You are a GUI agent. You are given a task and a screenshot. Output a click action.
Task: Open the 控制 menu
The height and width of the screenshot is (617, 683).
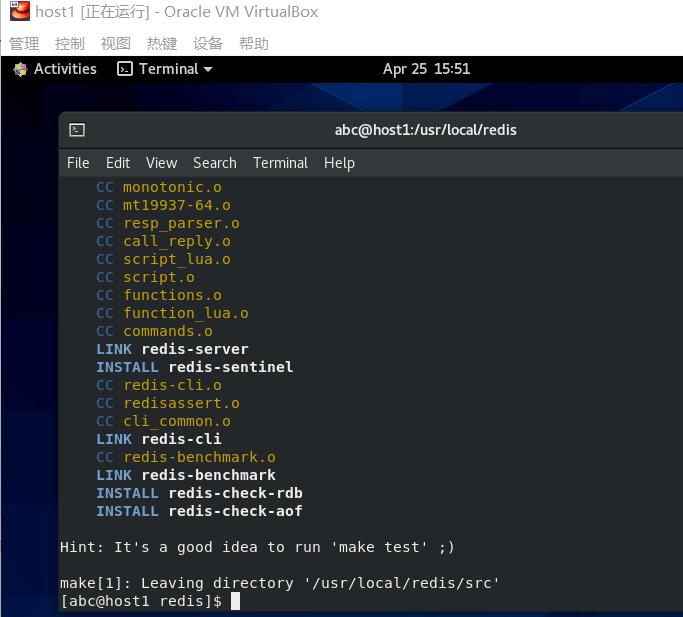[x=70, y=44]
